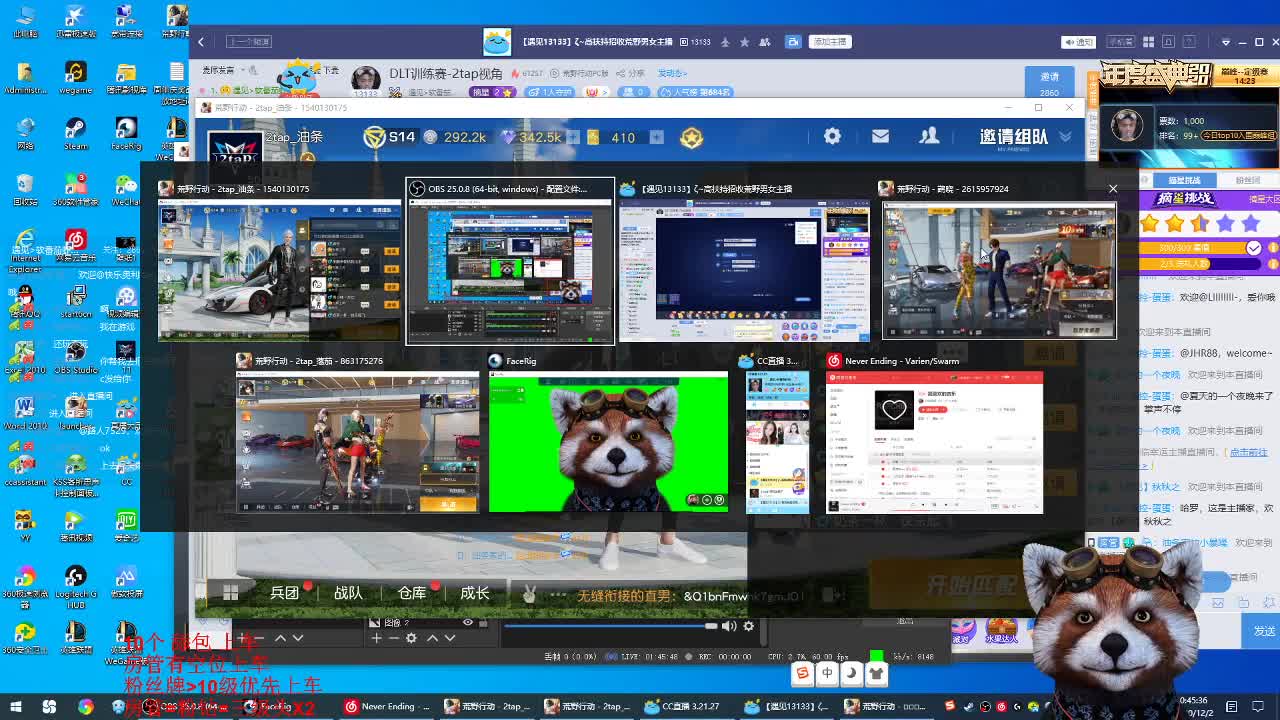Image resolution: width=1280 pixels, height=720 pixels.
Task: Select the FaceRig window thumbnail in switcher
Action: (x=608, y=441)
